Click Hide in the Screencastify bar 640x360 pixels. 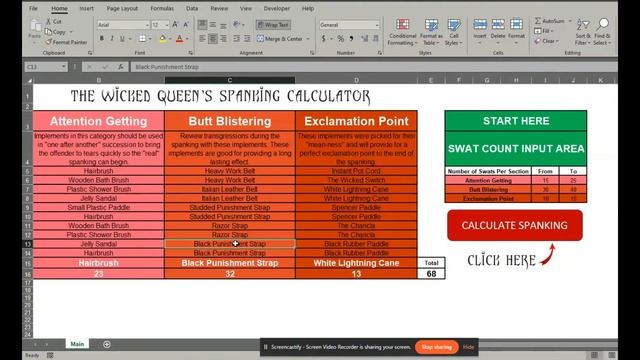coord(468,347)
